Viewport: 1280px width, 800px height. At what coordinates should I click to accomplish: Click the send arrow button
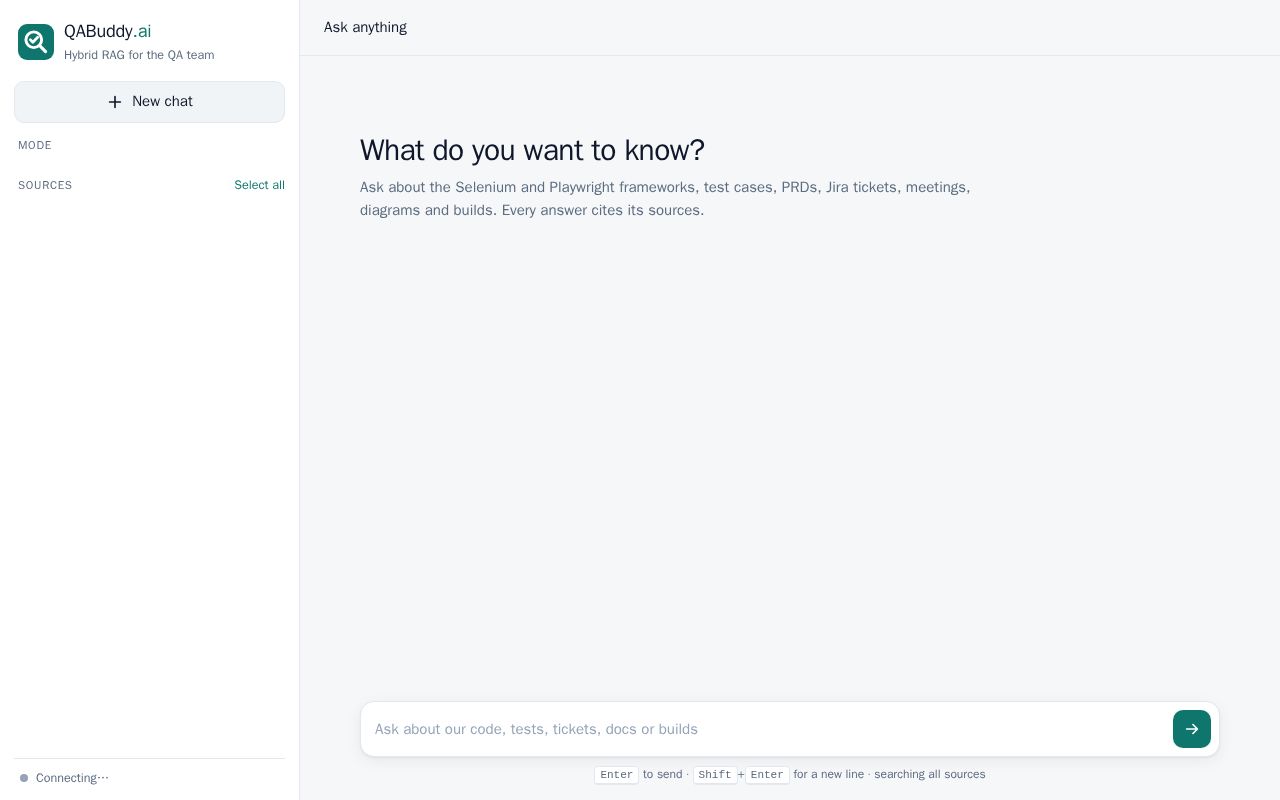click(x=1192, y=729)
